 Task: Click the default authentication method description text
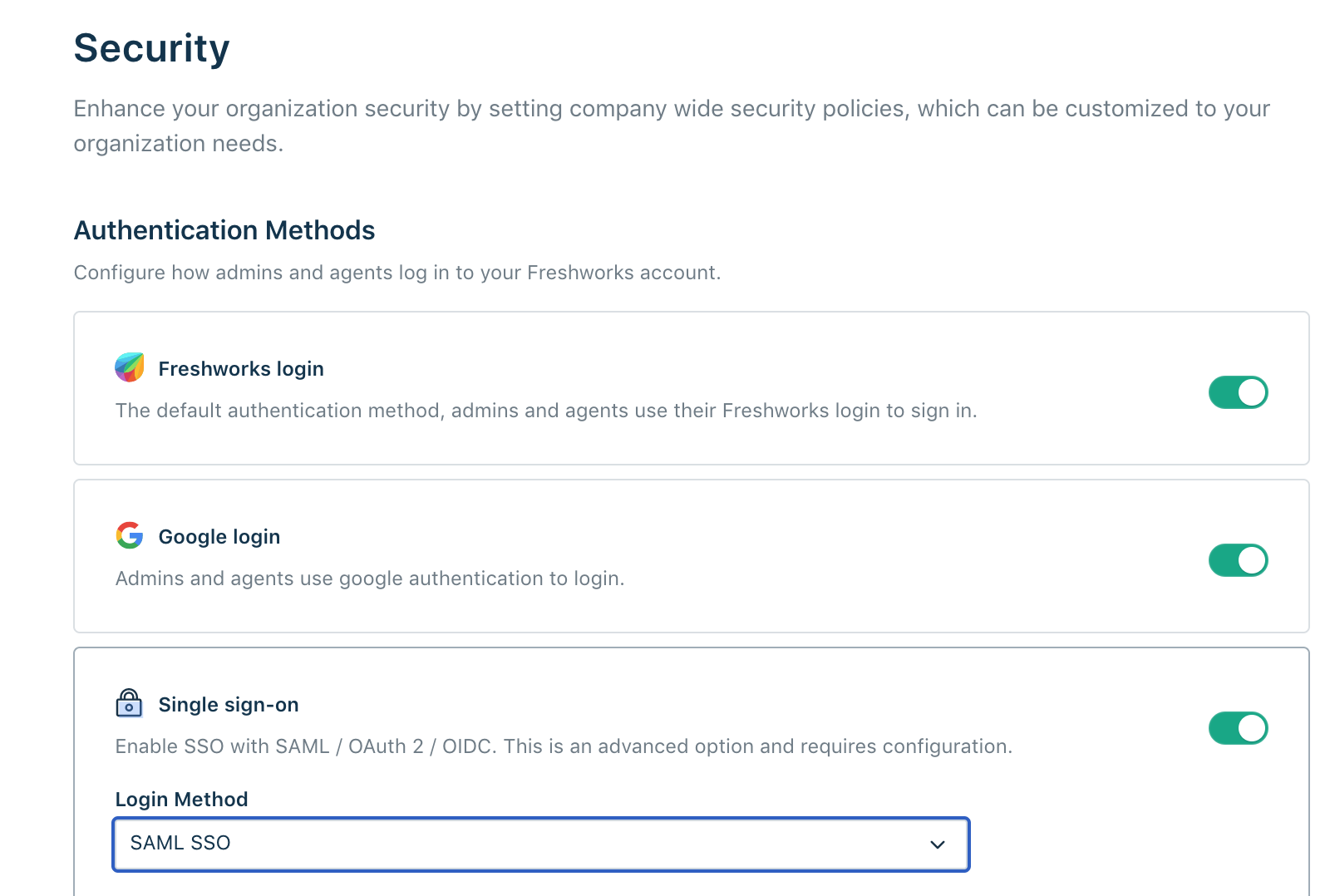546,411
